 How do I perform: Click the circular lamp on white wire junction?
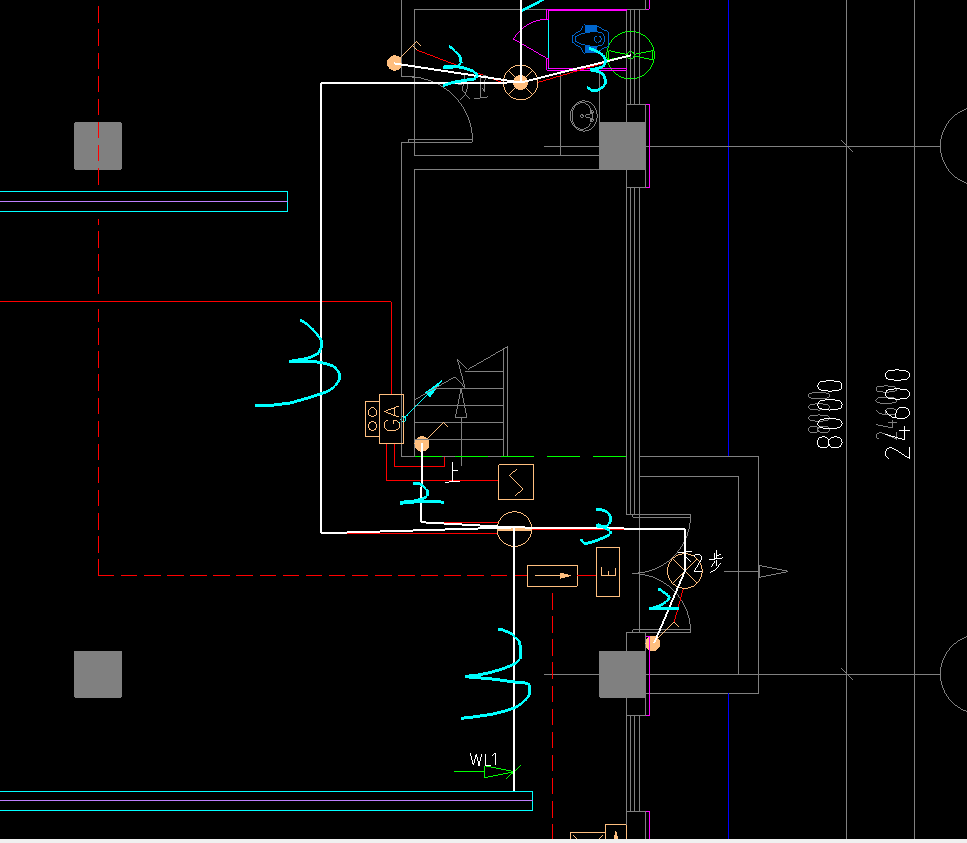coord(514,528)
